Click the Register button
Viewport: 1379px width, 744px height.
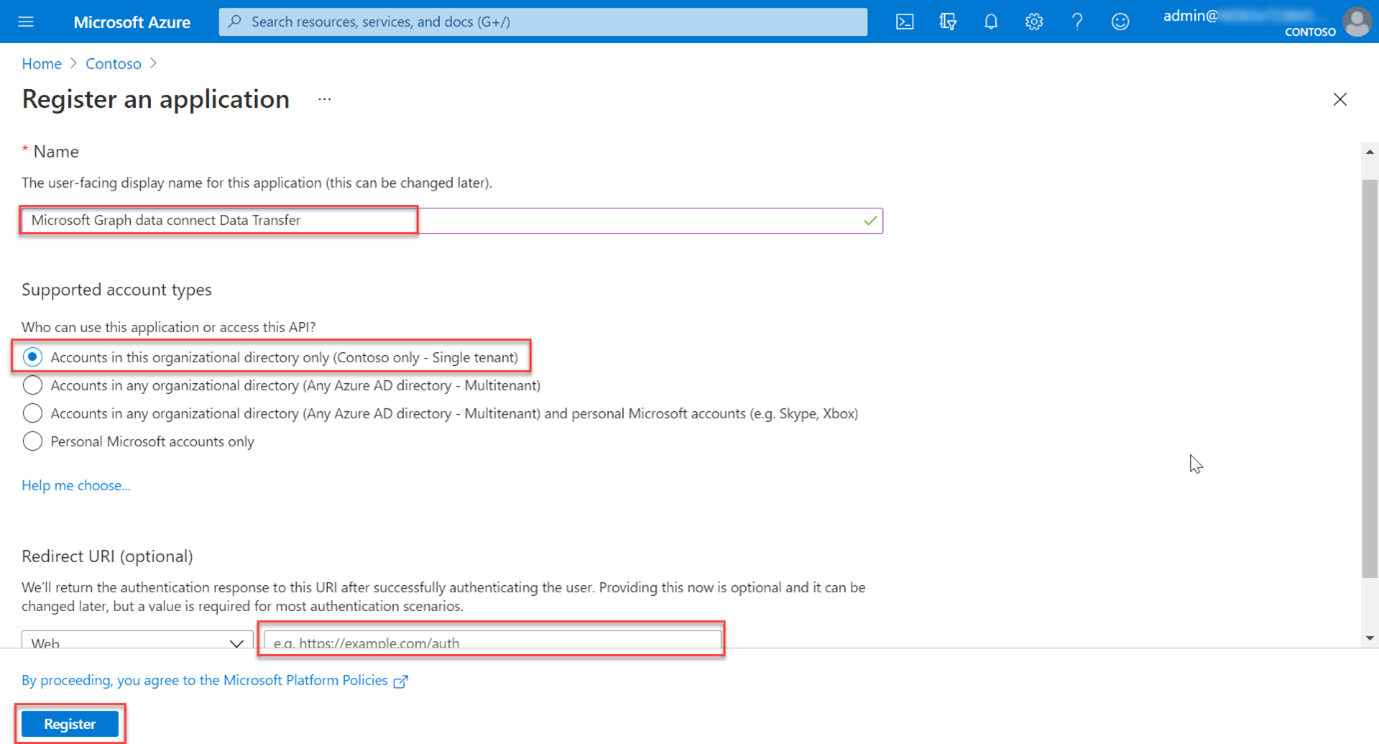69,723
